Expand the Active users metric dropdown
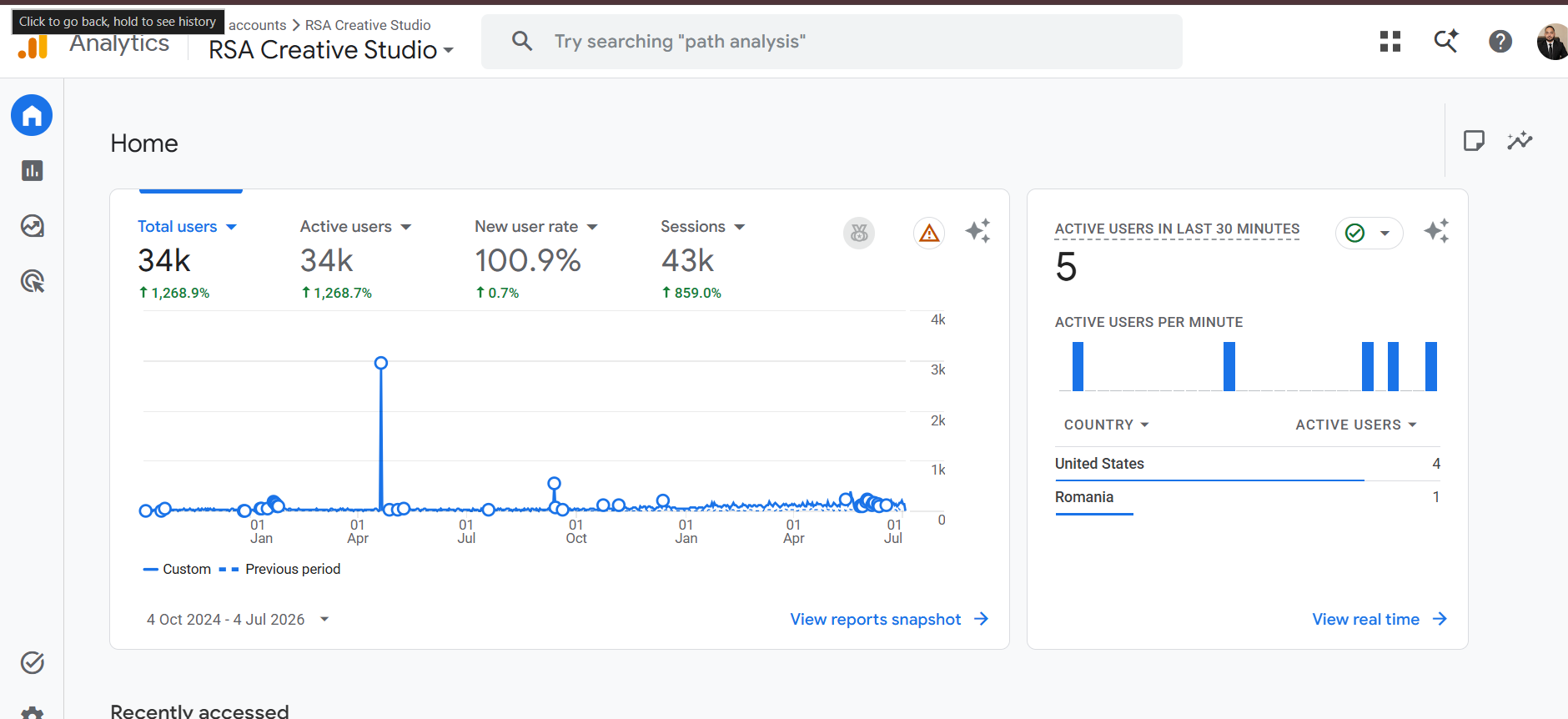The image size is (1568, 719). point(406,227)
